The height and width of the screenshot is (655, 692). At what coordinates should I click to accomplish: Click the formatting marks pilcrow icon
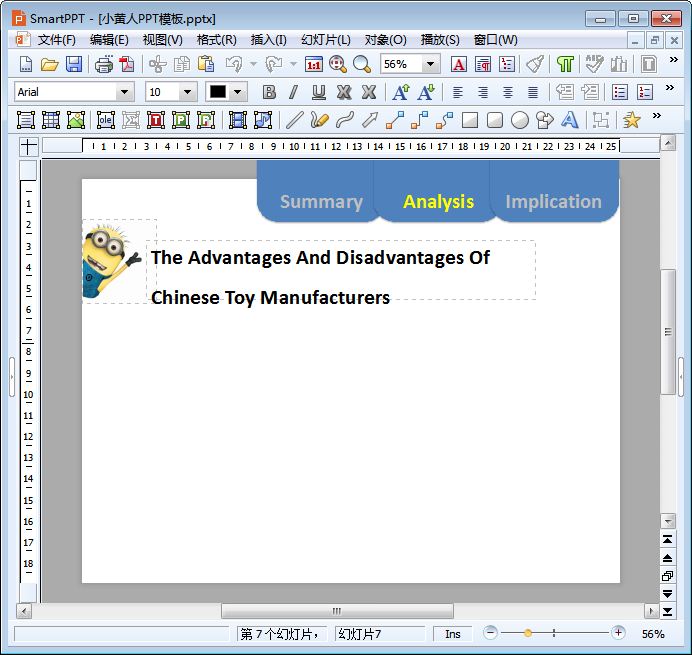565,64
